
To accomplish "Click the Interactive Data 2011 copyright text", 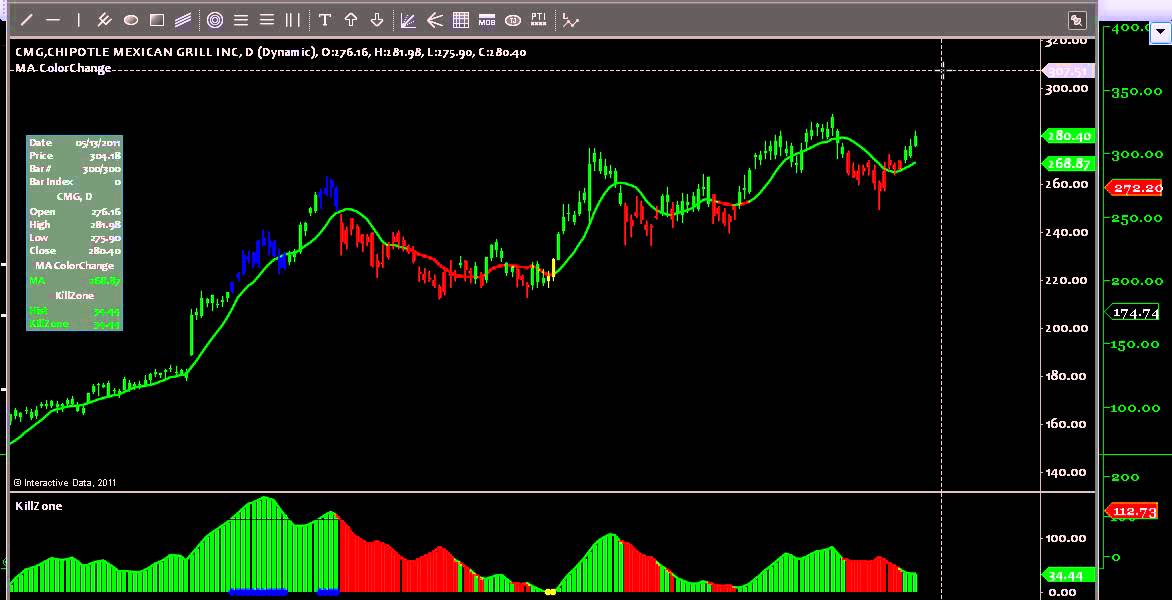I will pyautogui.click(x=65, y=483).
